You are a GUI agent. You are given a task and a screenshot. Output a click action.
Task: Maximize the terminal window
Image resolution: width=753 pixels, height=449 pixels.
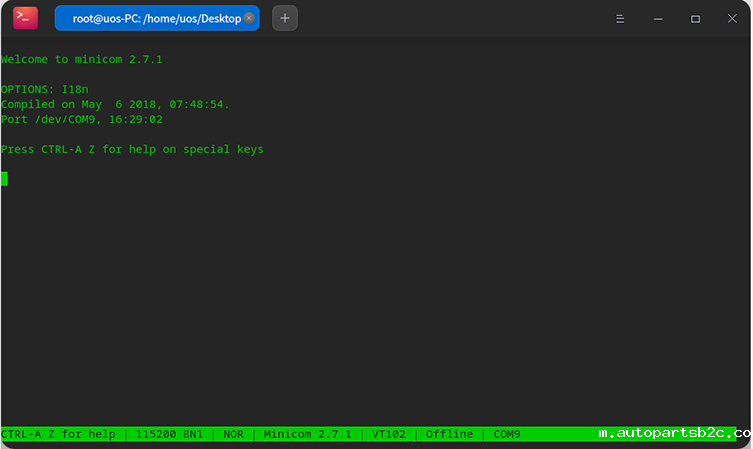tap(695, 18)
